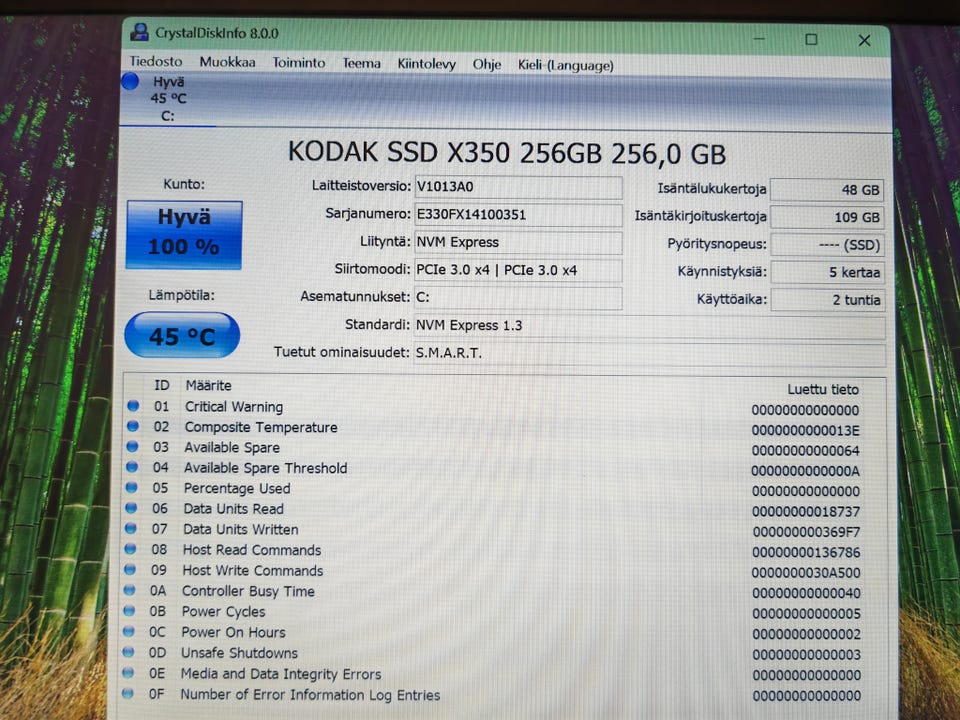Click the status dot for Unsafe Shutdowns
Screen dimensions: 960x720
pos(127,652)
